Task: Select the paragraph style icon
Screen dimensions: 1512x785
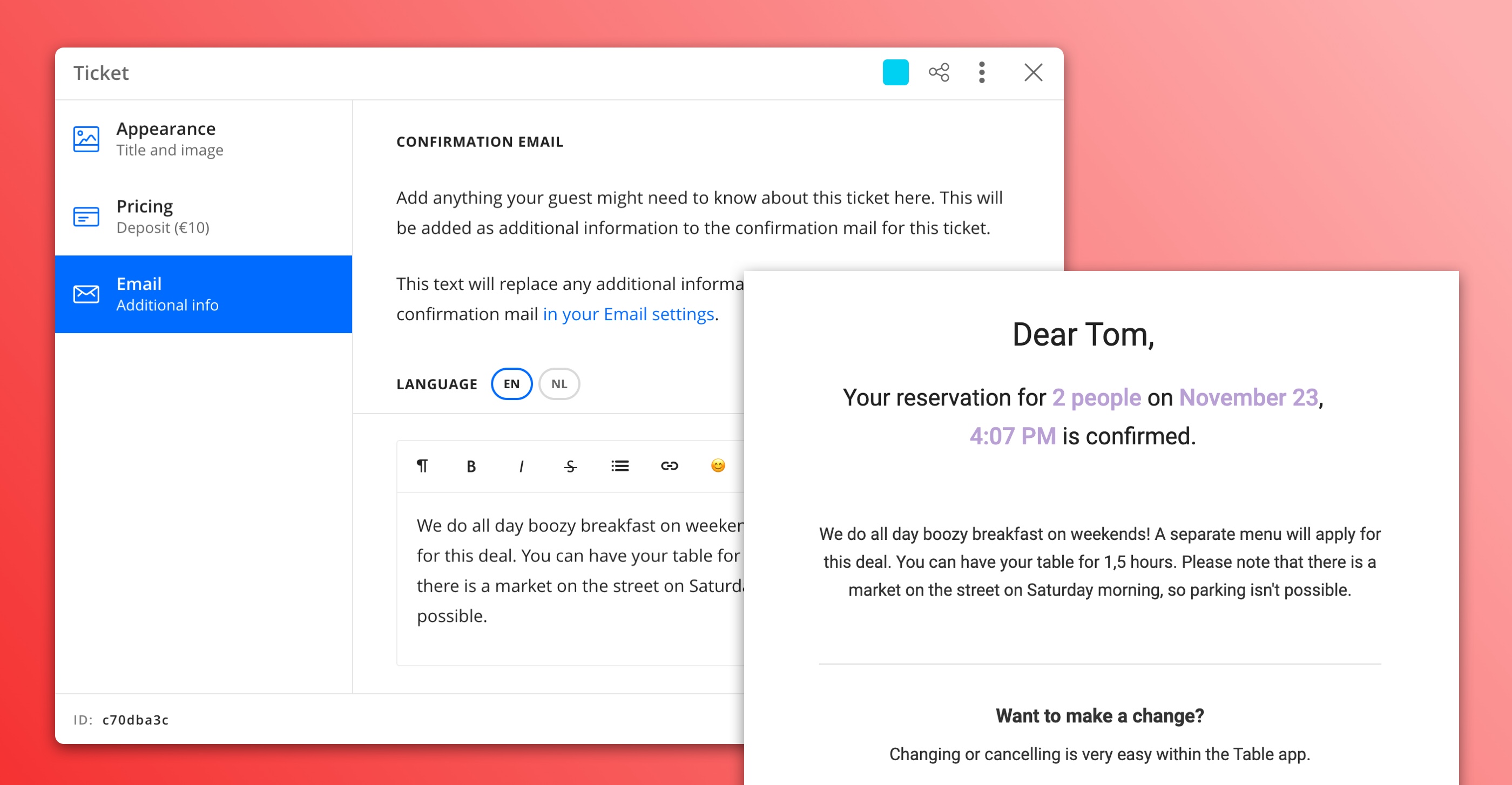Action: tap(422, 464)
